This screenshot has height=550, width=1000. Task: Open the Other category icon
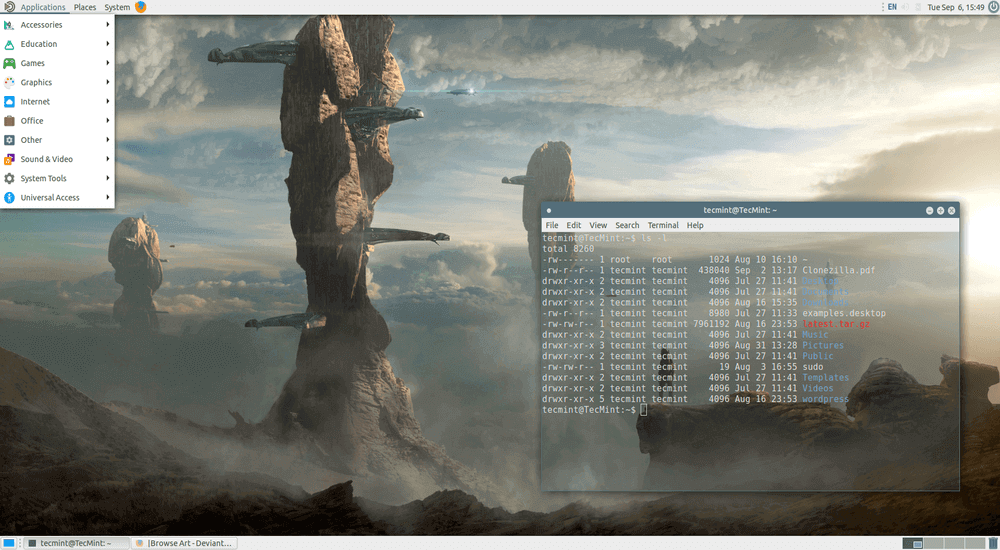click(9, 140)
